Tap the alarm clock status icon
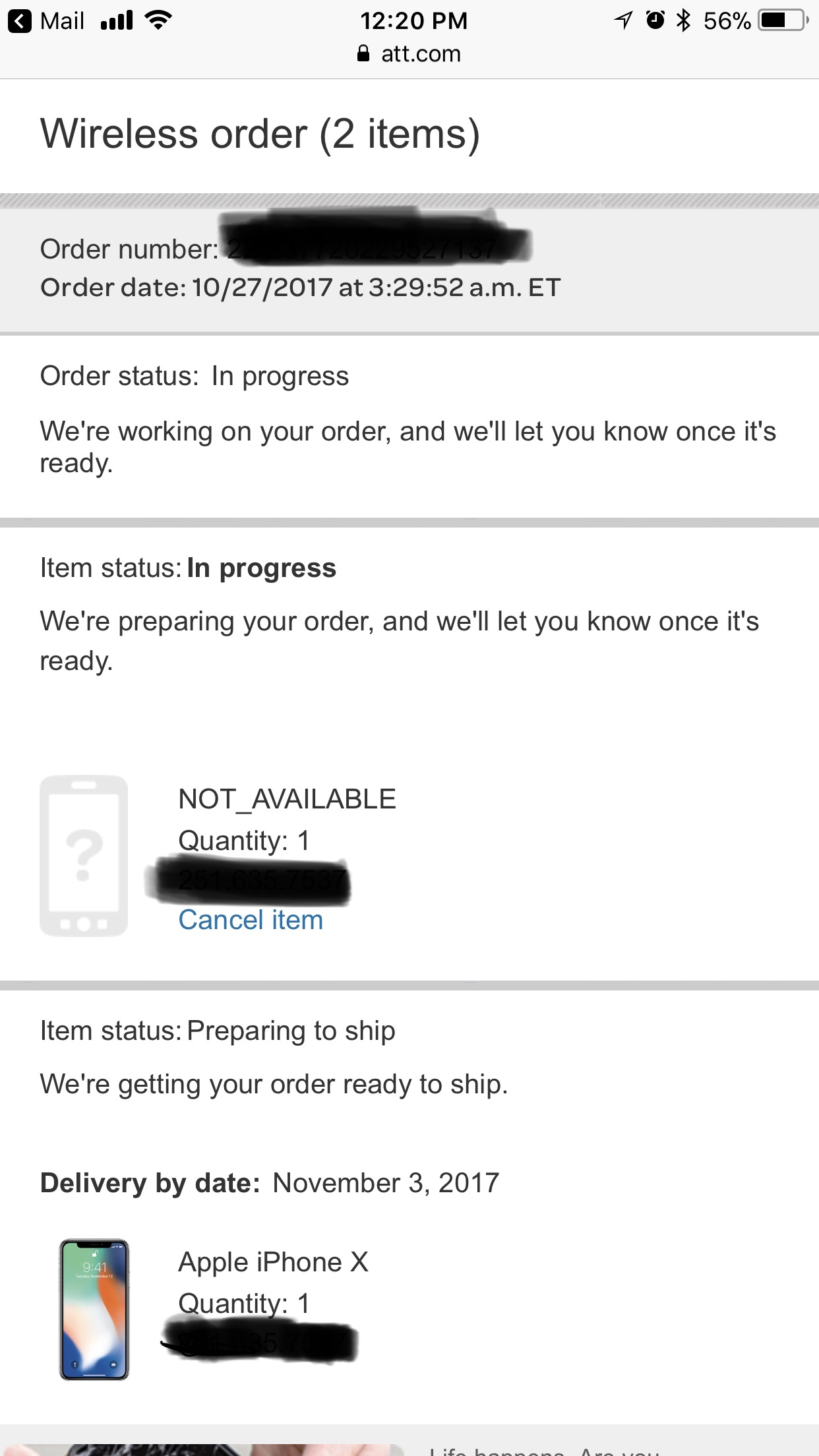 click(x=655, y=20)
